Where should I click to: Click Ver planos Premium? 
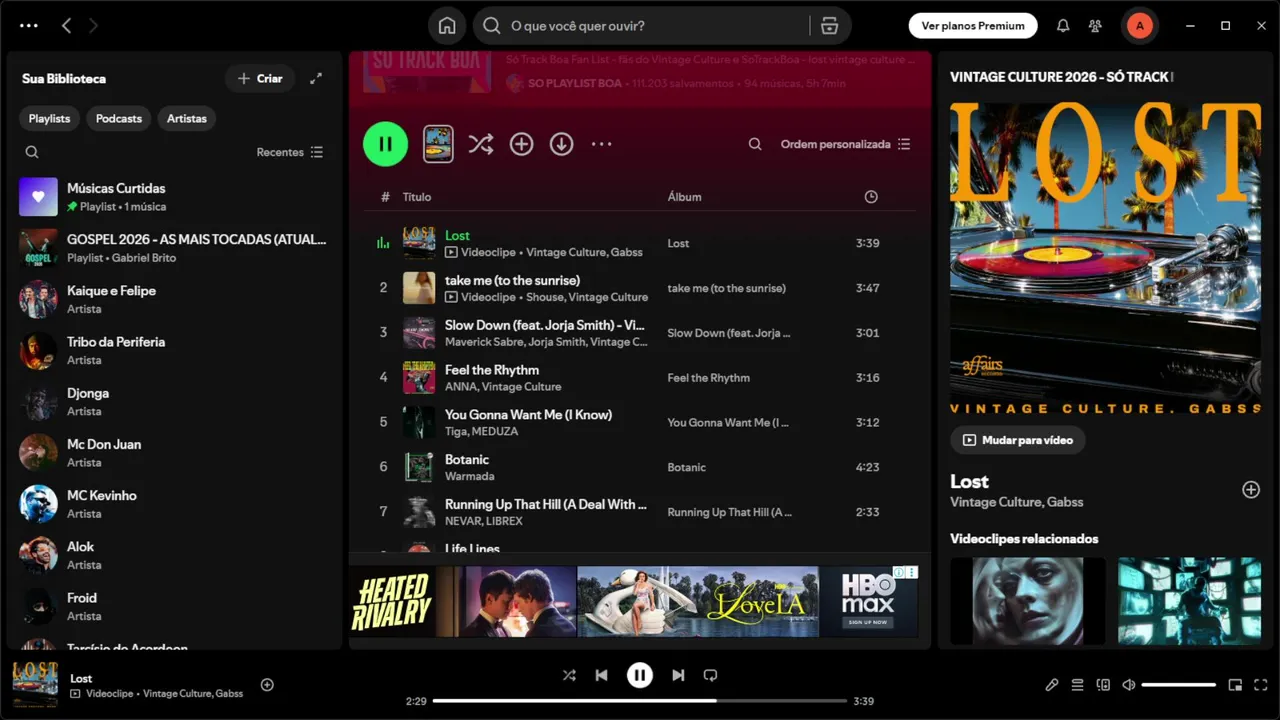point(973,26)
